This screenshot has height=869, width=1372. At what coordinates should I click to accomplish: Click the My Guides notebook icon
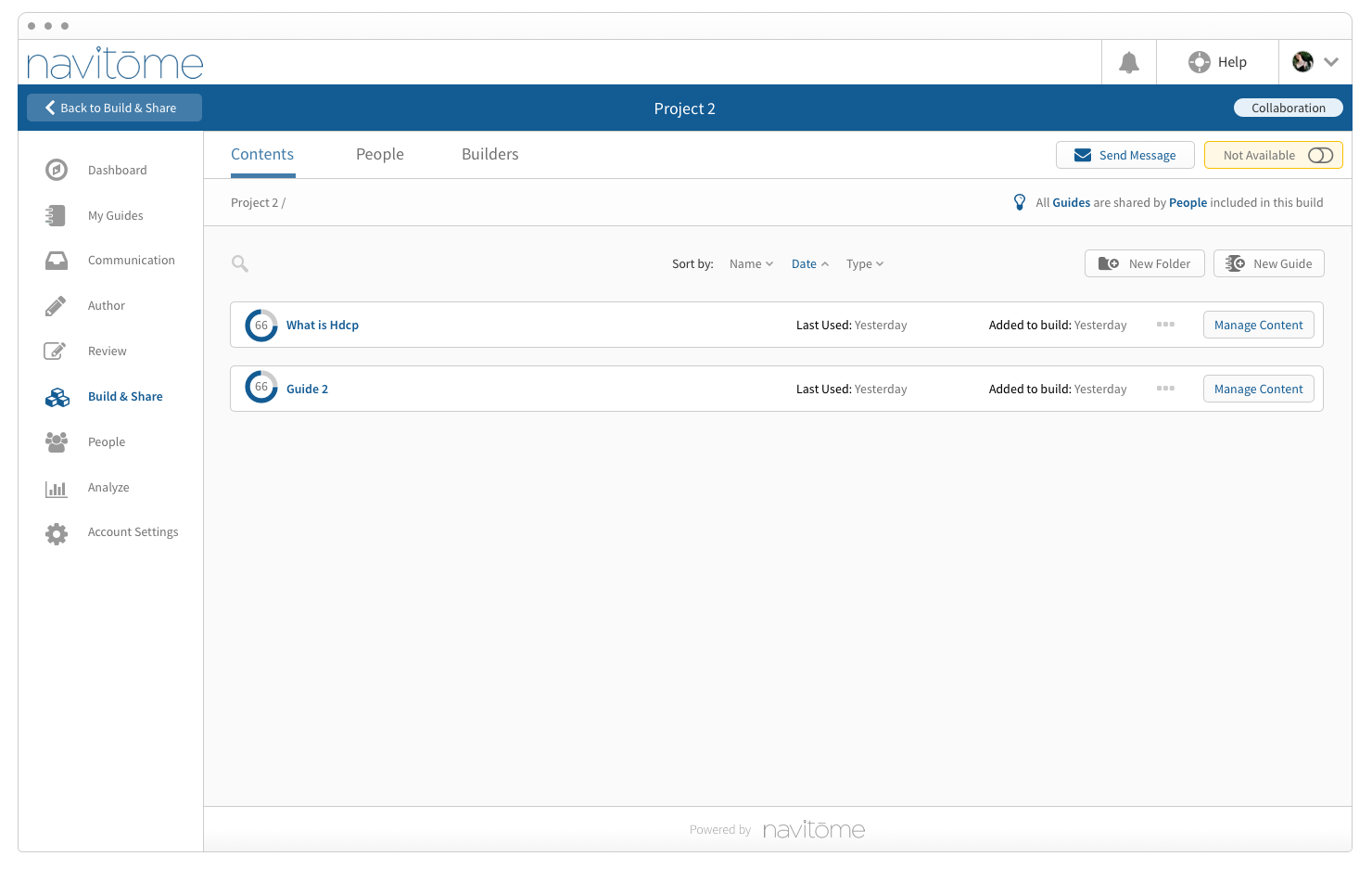[x=56, y=215]
